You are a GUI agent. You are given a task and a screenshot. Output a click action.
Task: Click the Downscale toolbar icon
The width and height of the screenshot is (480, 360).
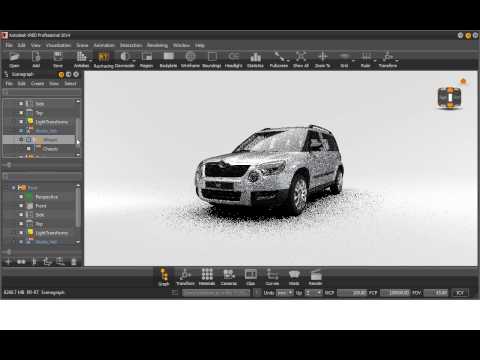tap(125, 57)
